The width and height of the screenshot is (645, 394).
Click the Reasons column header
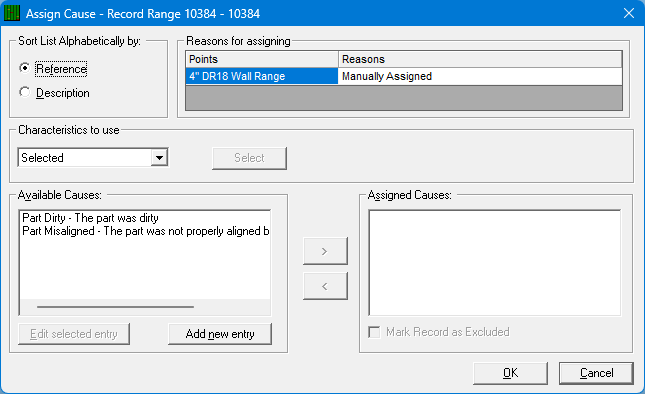480,59
